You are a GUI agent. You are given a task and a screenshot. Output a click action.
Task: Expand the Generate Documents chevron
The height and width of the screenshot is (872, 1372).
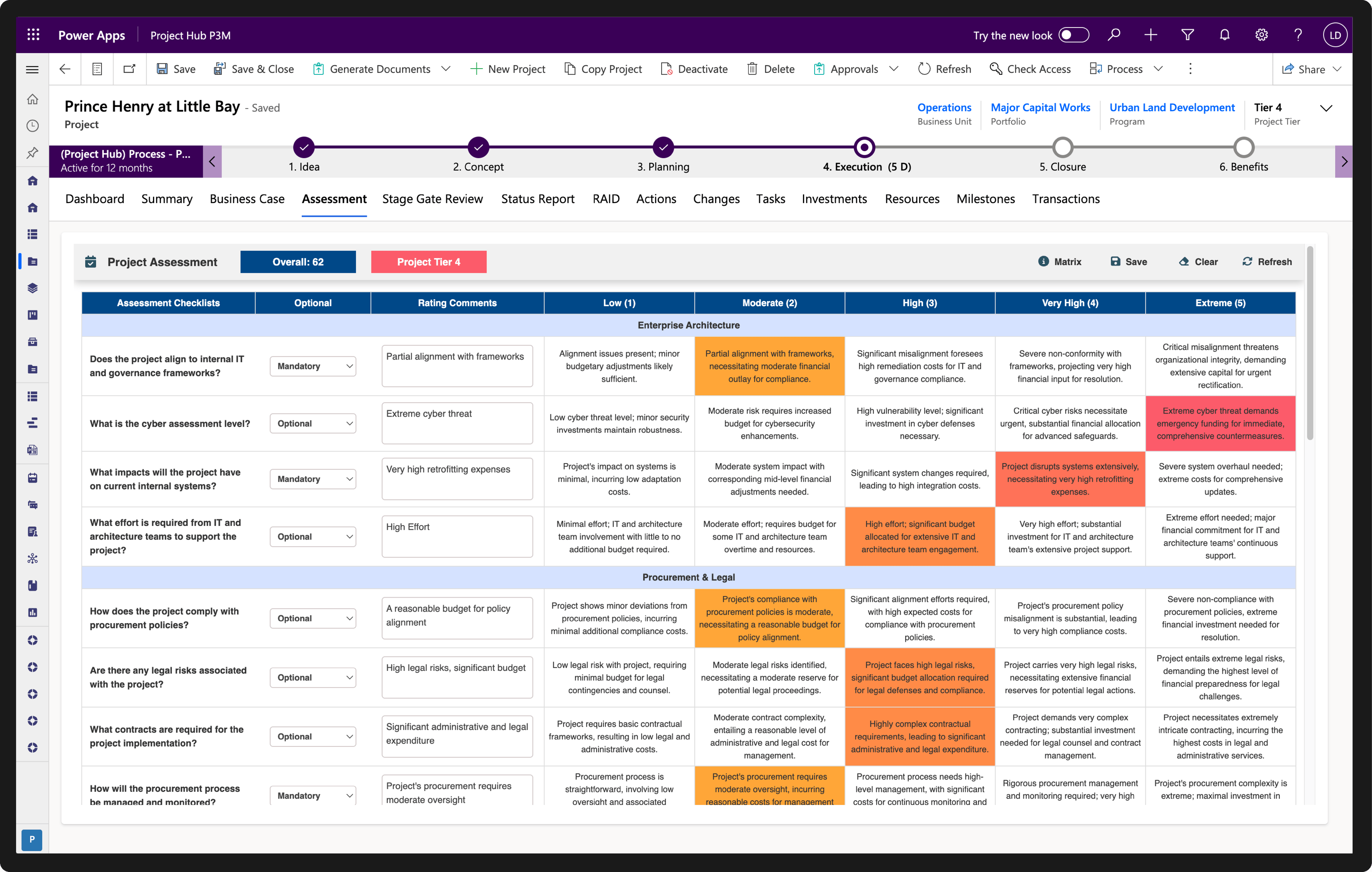point(446,69)
